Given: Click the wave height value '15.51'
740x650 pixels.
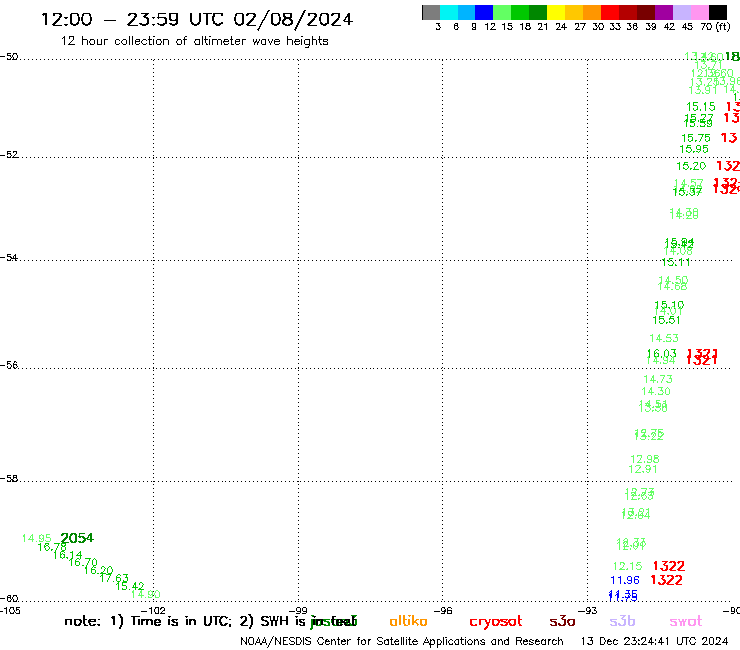Looking at the screenshot, I should coord(666,320).
